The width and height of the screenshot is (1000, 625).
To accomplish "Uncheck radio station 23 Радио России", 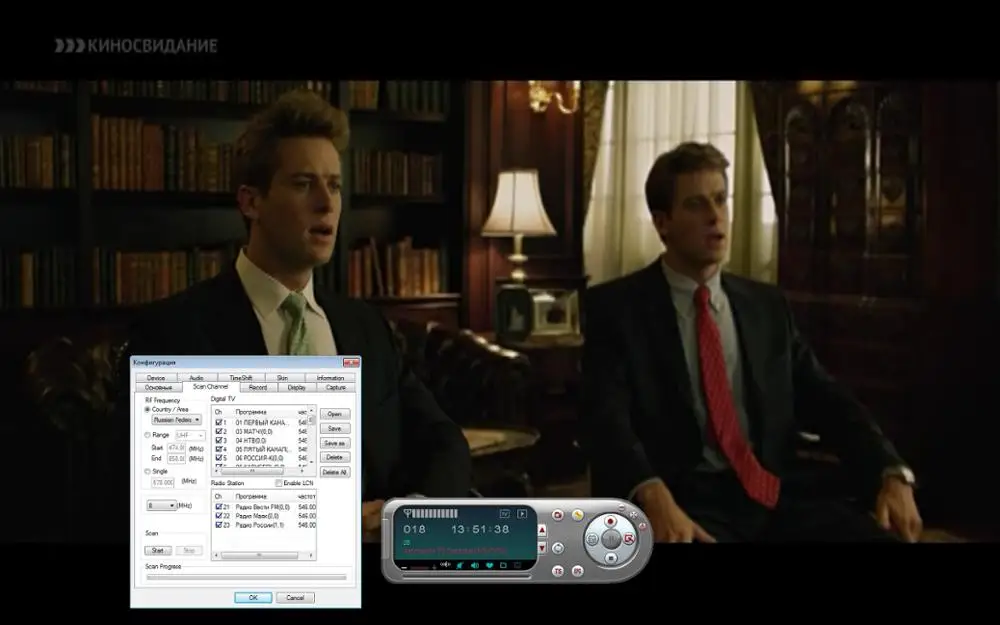I will pos(219,525).
